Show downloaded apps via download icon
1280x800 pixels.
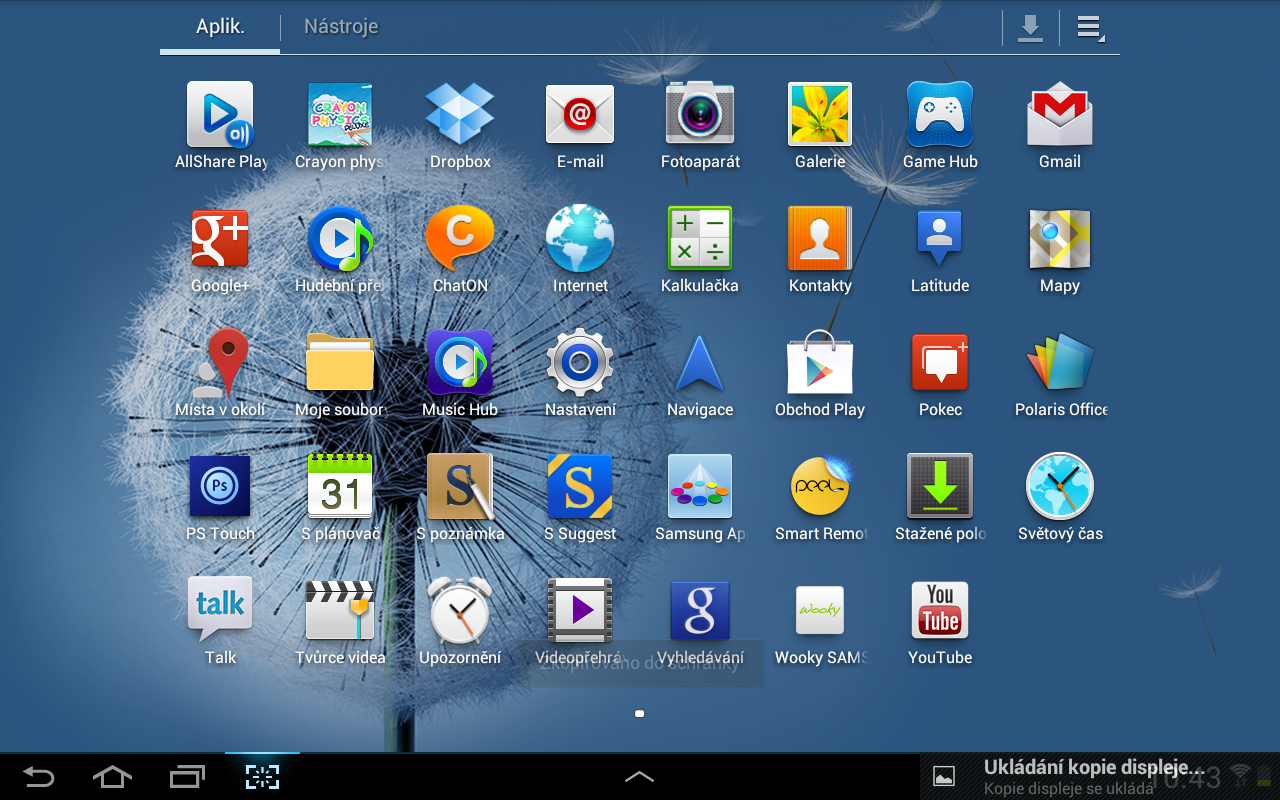point(1030,28)
